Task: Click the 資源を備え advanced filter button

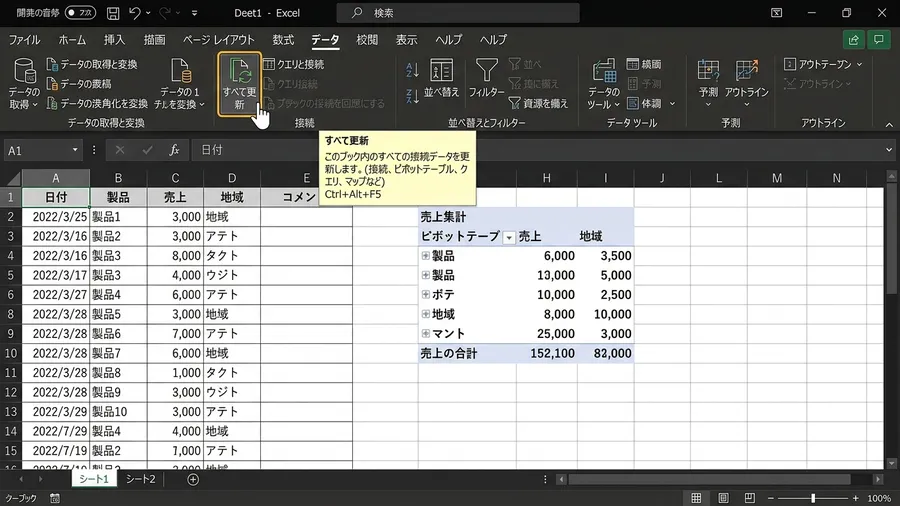Action: coord(538,103)
